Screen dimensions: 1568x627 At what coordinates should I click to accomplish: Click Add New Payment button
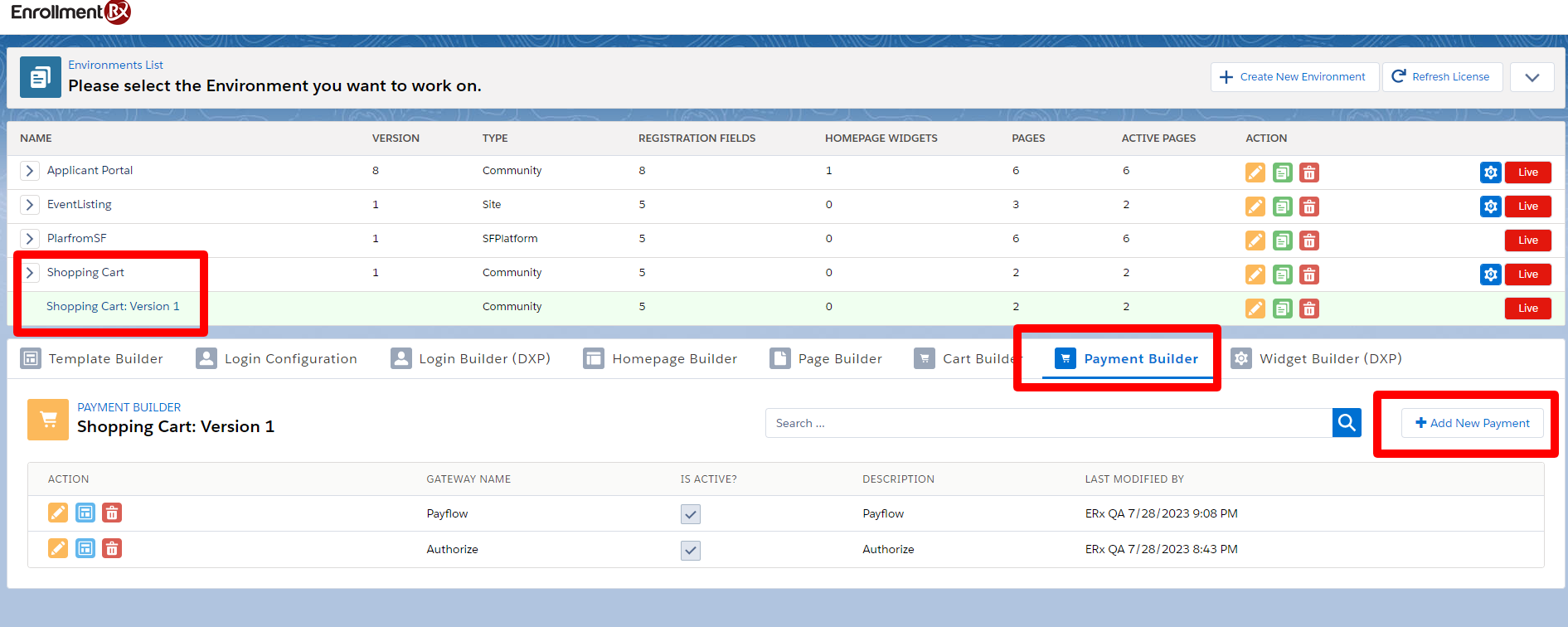pos(1472,423)
